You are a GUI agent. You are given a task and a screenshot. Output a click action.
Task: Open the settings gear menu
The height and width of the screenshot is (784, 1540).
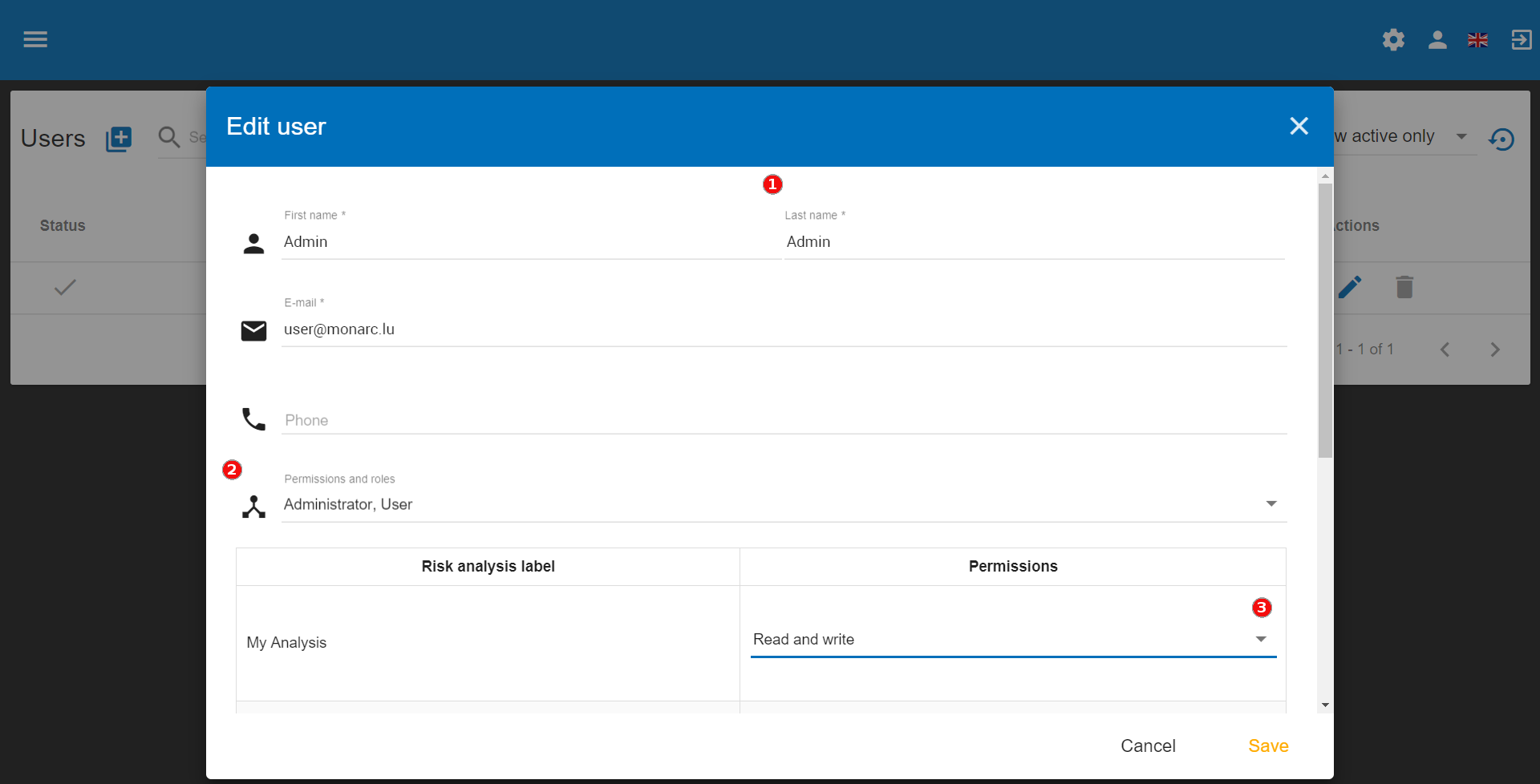(x=1393, y=40)
